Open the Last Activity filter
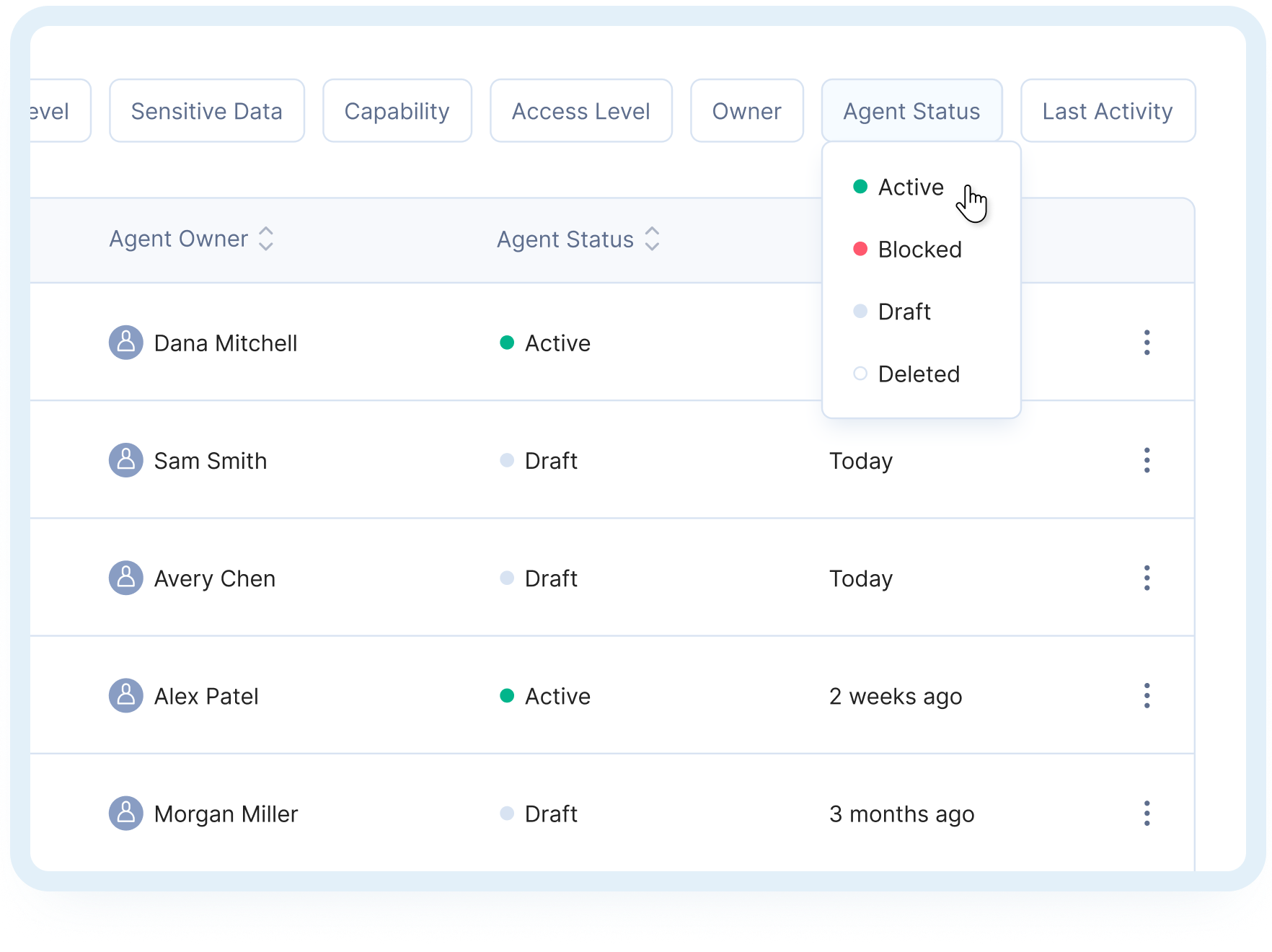Image resolution: width=1272 pixels, height=952 pixels. click(1108, 110)
